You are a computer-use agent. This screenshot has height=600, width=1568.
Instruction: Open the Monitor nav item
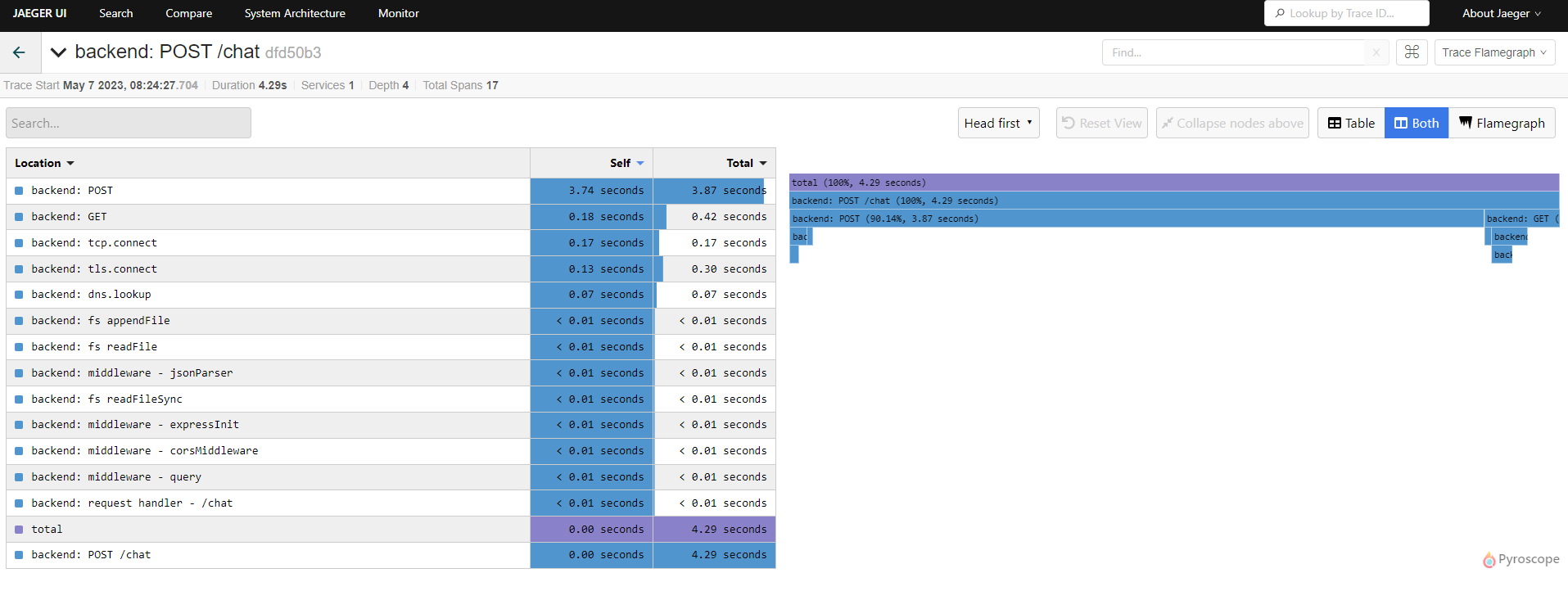tap(399, 13)
